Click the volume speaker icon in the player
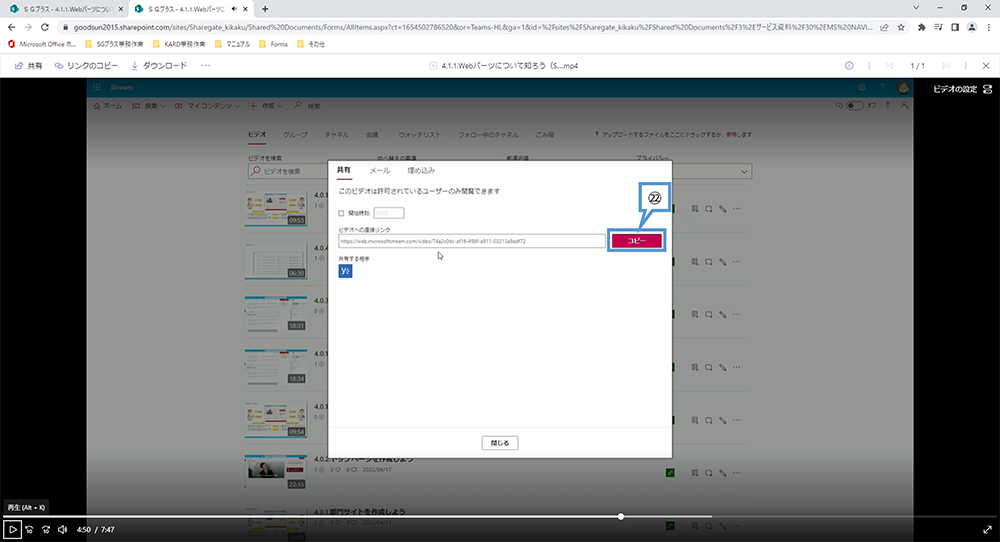The width and height of the screenshot is (1000, 542). (62, 529)
